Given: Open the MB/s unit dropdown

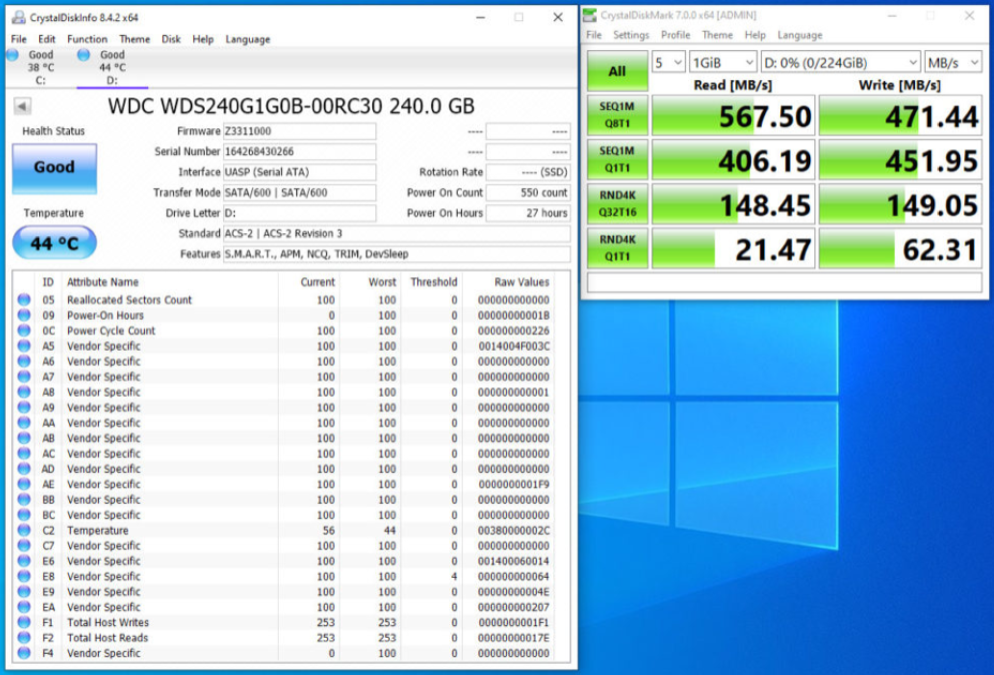Looking at the screenshot, I should click(x=953, y=62).
